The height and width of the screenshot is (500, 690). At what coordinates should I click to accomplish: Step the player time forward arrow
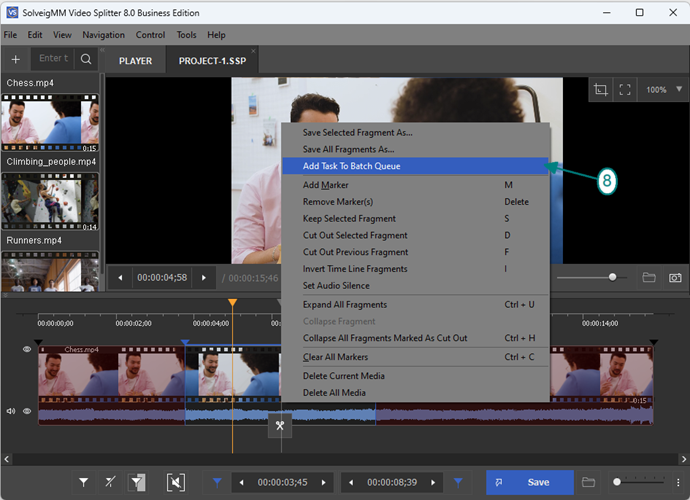tap(204, 278)
